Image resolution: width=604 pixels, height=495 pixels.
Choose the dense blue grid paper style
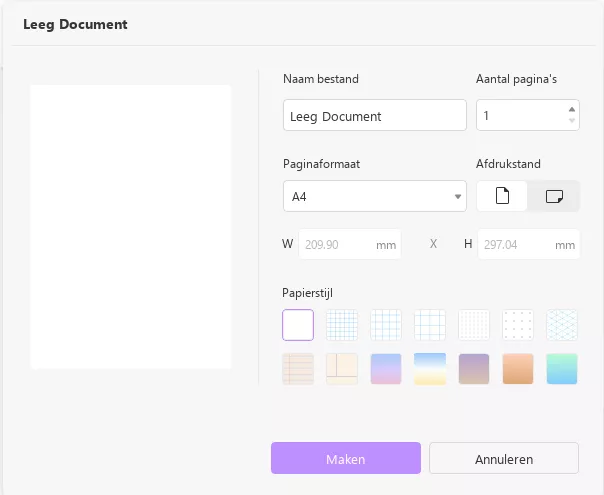click(342, 325)
